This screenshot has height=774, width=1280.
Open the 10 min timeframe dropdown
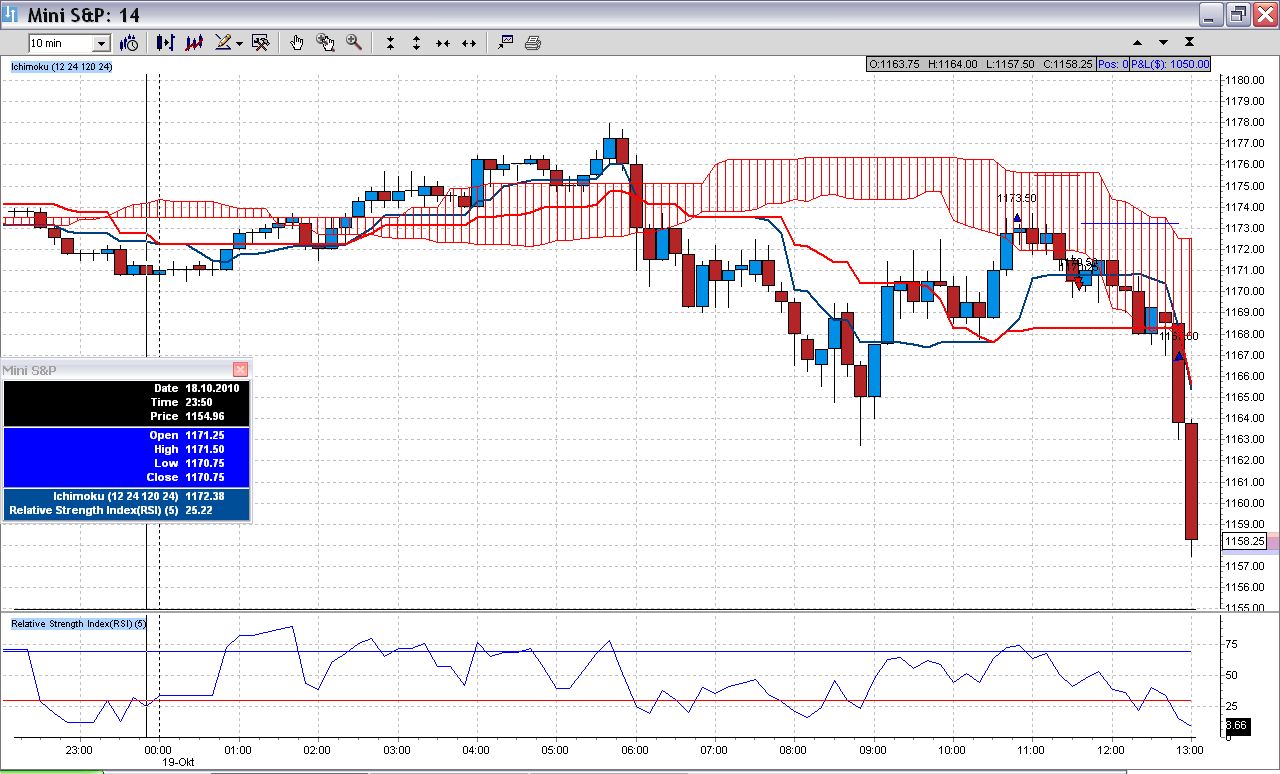pos(101,43)
